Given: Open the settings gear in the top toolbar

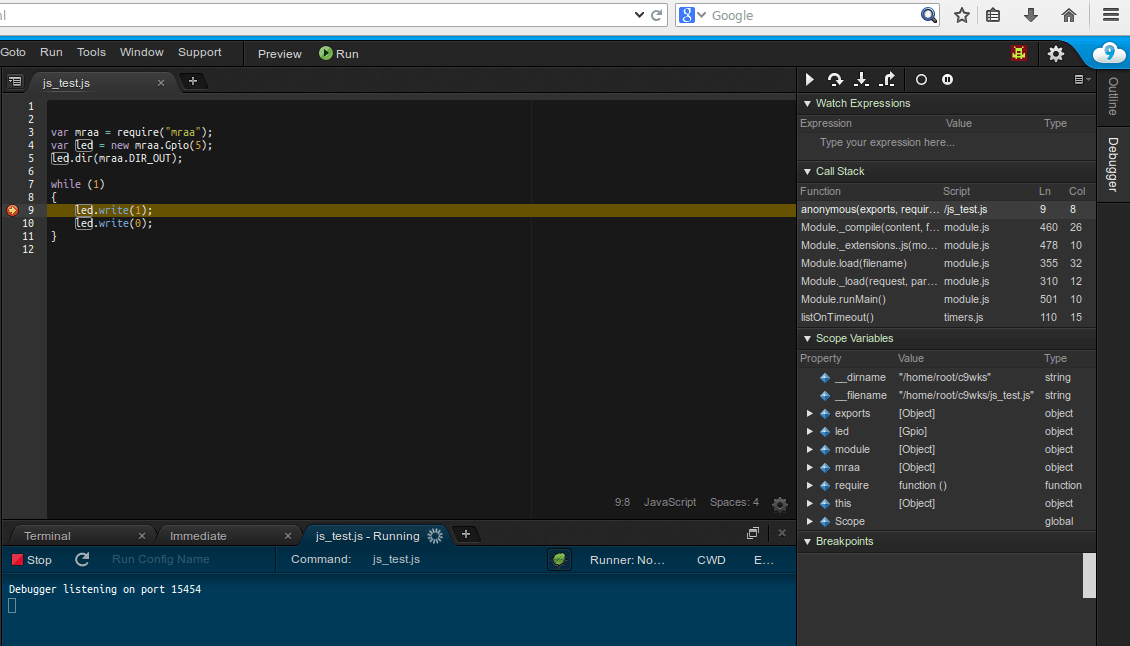Looking at the screenshot, I should coord(1056,53).
